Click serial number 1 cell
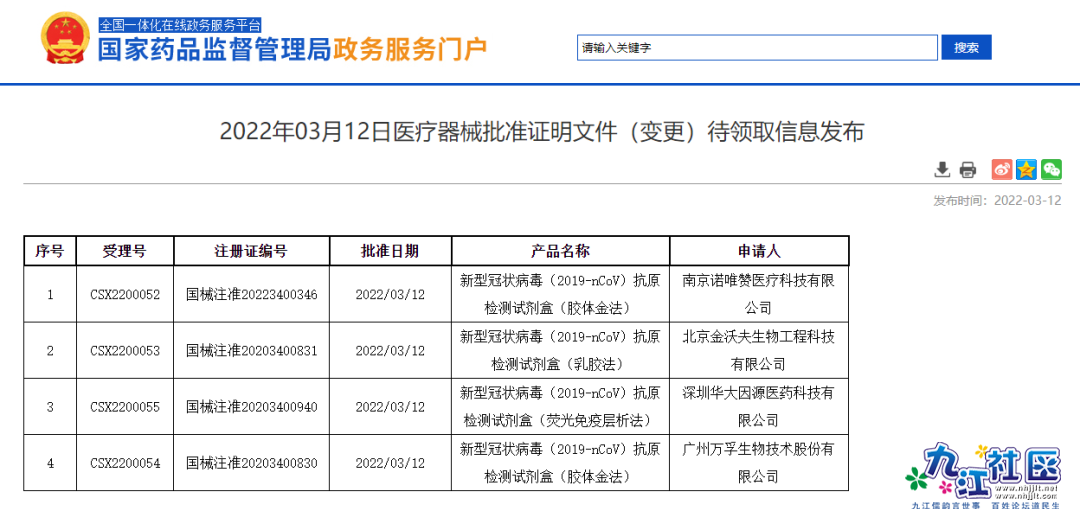Image resolution: width=1080 pixels, height=511 pixels. tap(50, 294)
